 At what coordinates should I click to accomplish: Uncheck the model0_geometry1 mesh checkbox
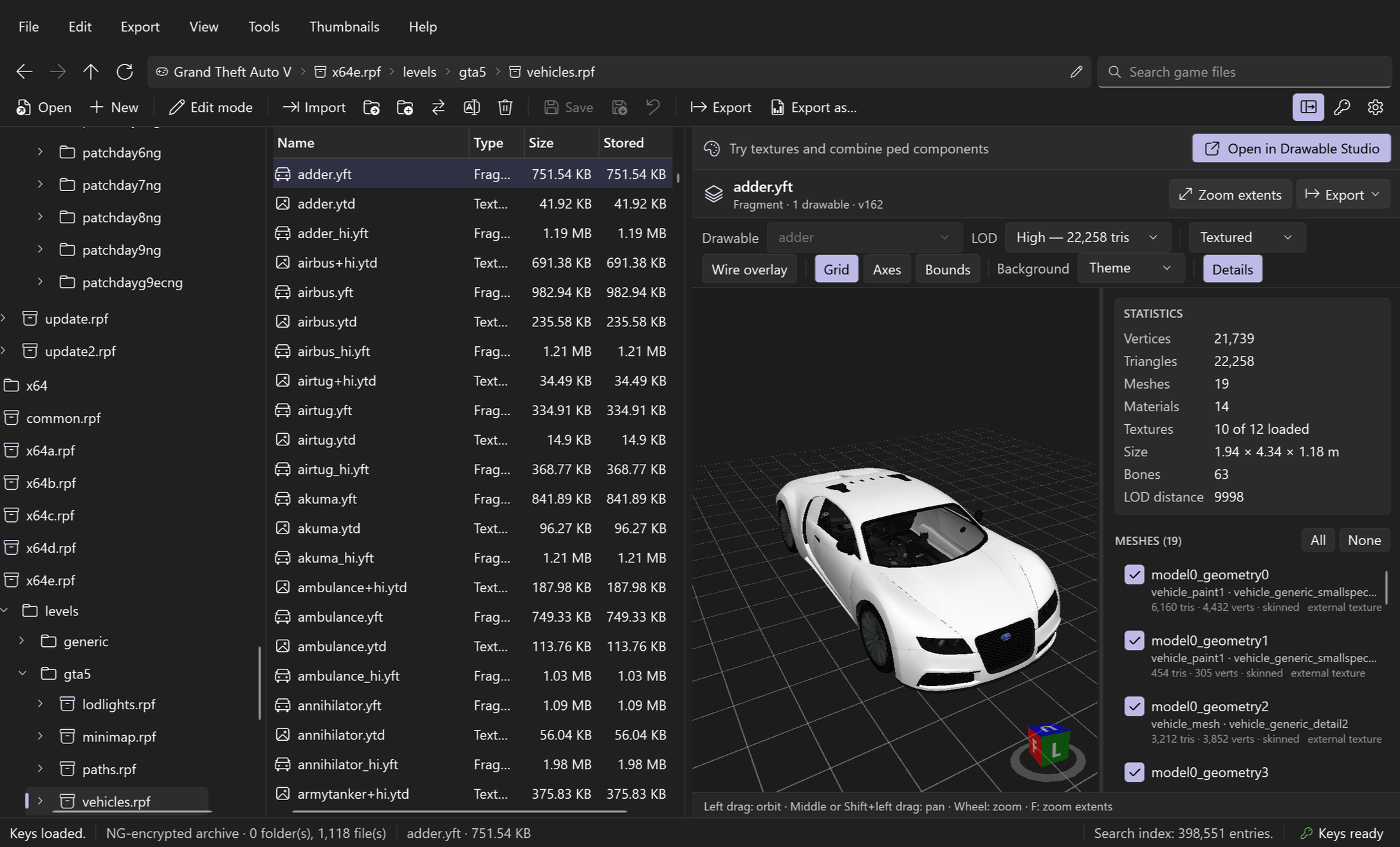pos(1134,640)
